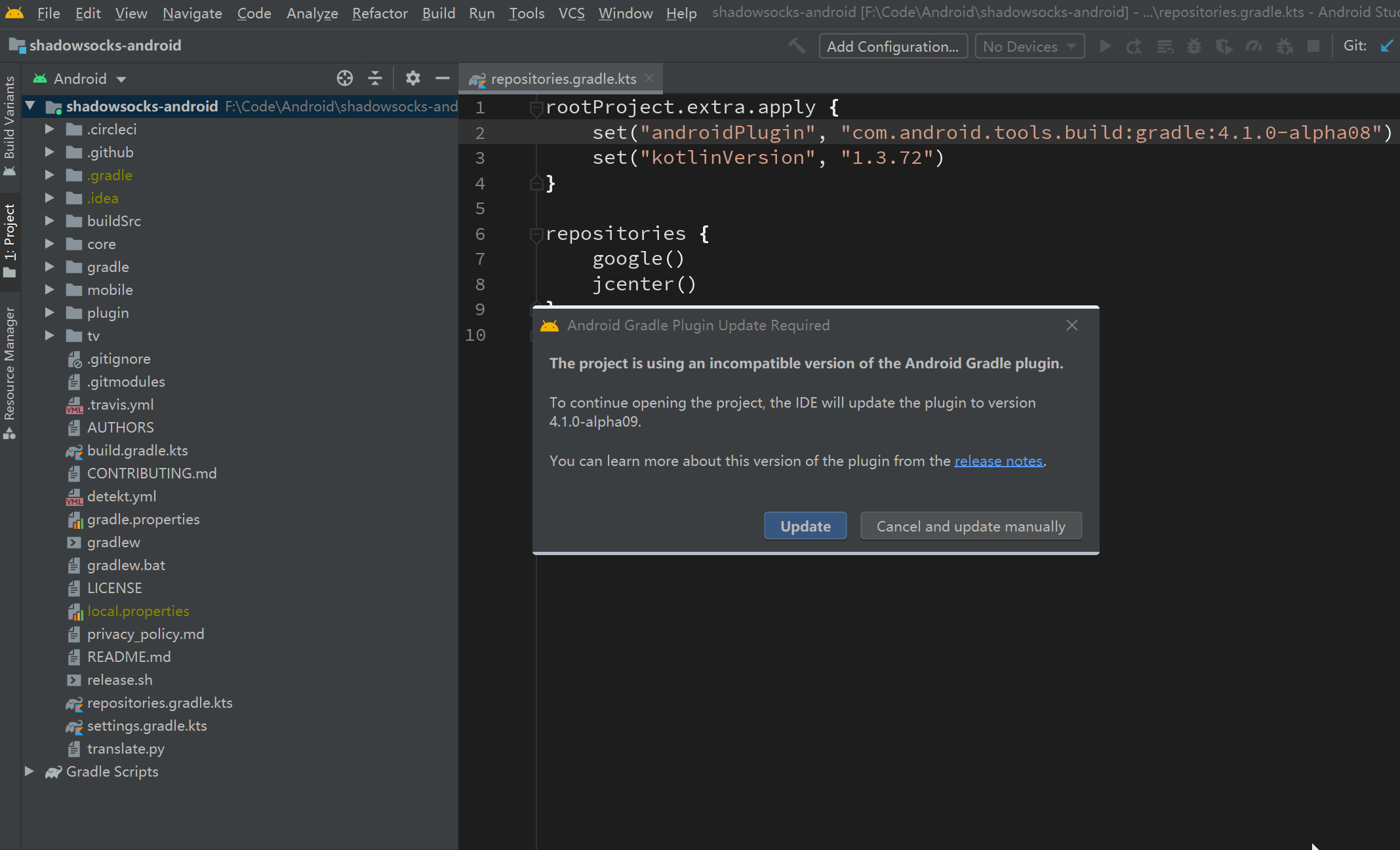
Task: Click Cancel and update manually
Action: (x=970, y=526)
